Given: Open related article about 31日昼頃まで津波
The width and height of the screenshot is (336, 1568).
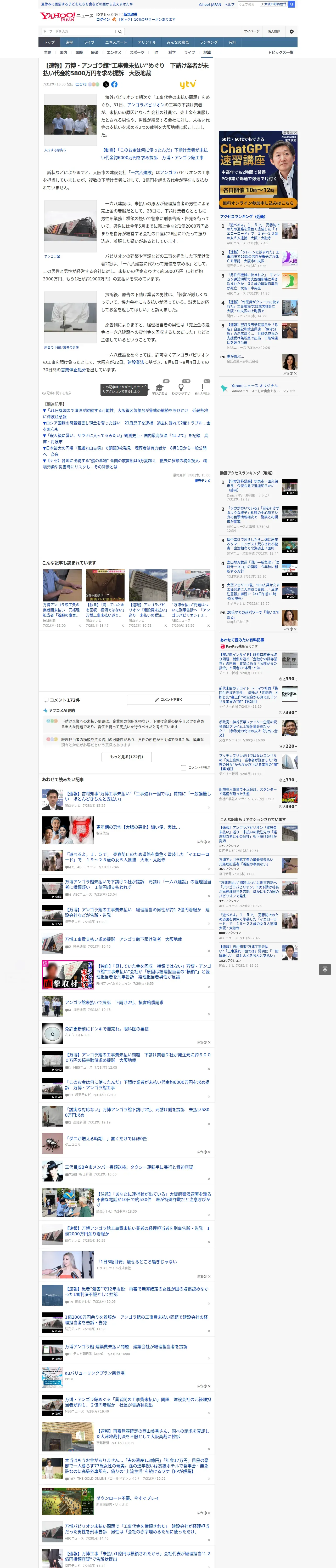Looking at the screenshot, I should [x=125, y=414].
